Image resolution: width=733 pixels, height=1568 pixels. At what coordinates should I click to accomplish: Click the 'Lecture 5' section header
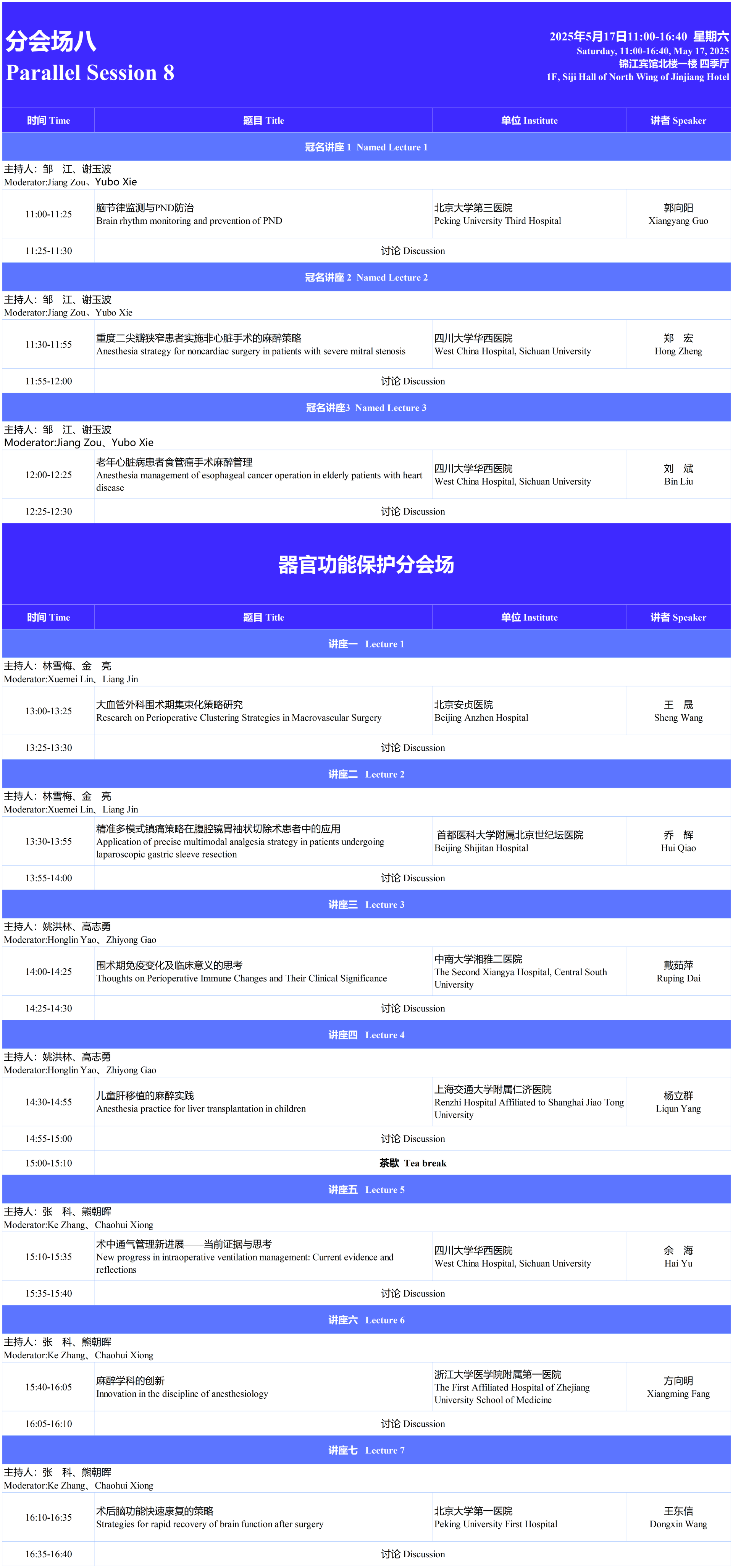point(366,1189)
